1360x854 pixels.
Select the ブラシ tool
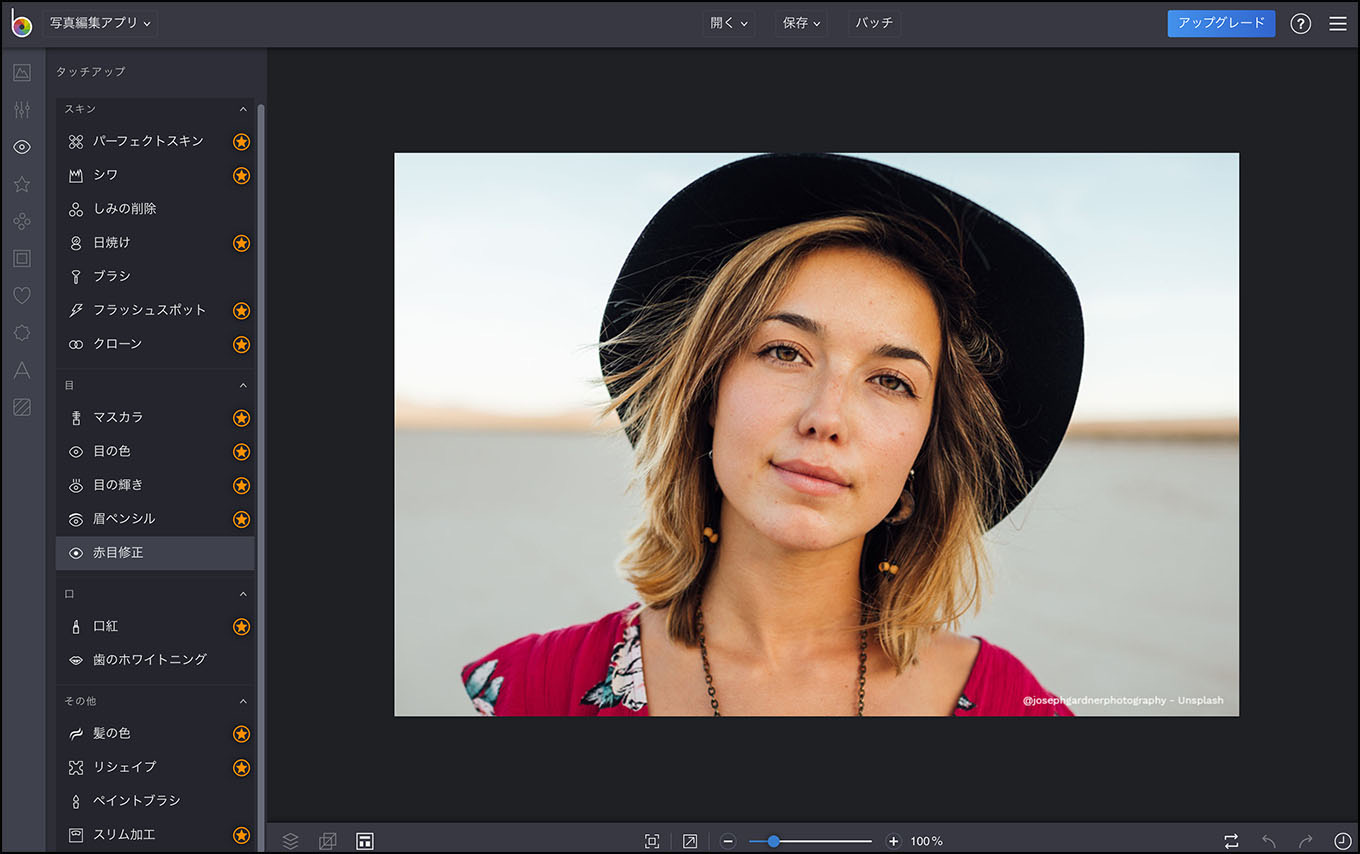(155, 276)
